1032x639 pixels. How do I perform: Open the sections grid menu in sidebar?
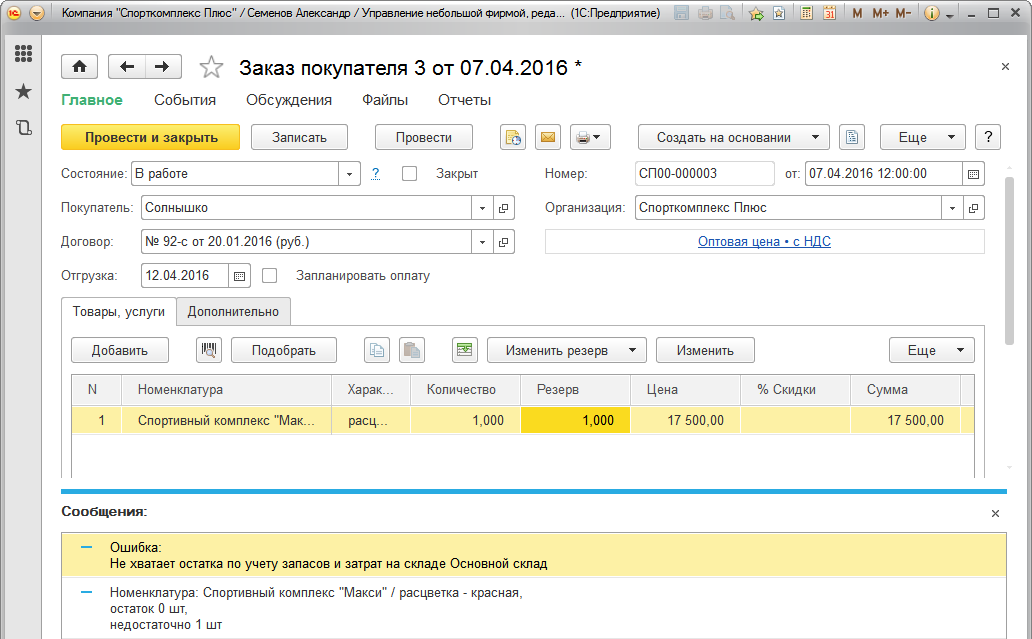coord(23,54)
